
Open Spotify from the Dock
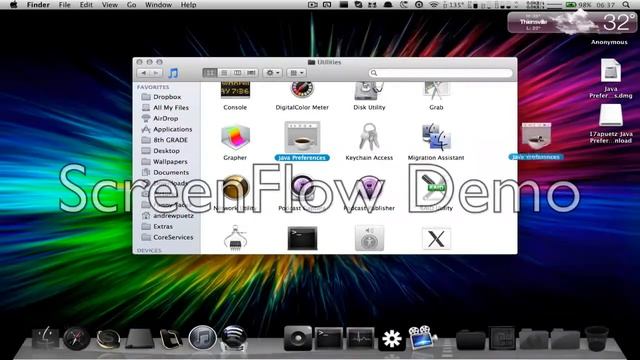pos(234,338)
